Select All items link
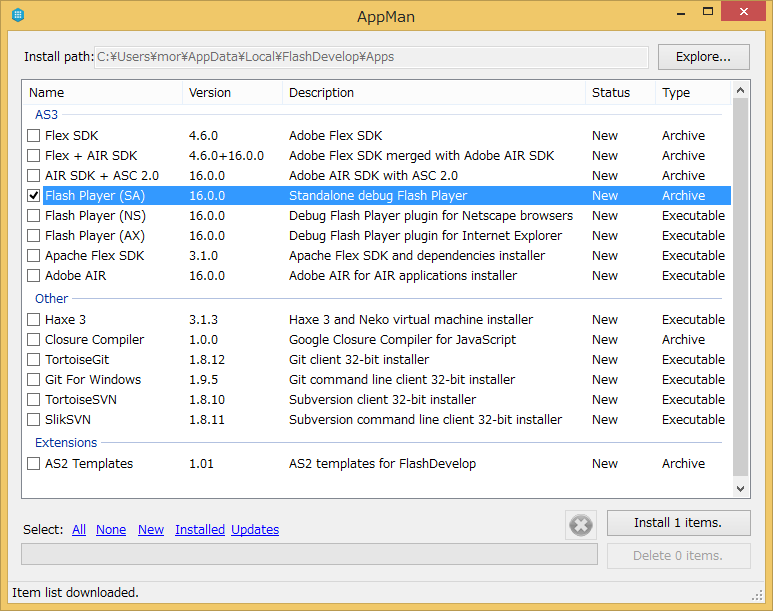This screenshot has width=773, height=611. coord(79,530)
